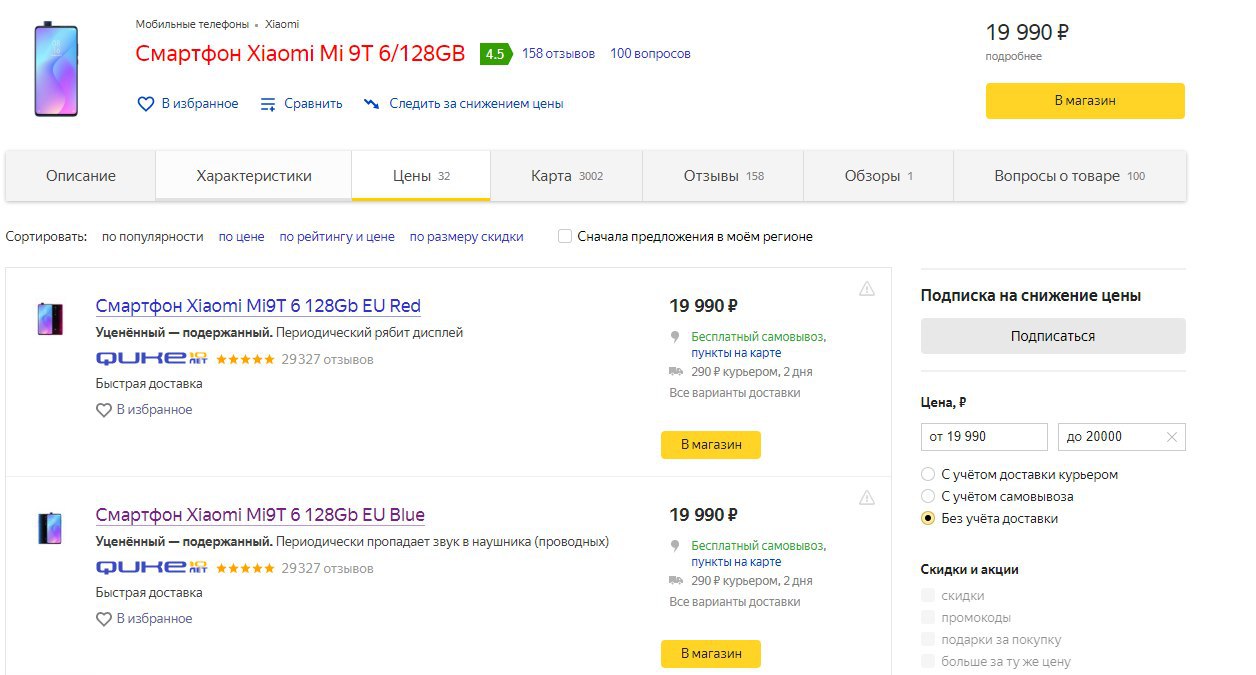Viewport: 1256px width, 675px height.
Task: Click the Подписаться button
Action: pos(1053,336)
